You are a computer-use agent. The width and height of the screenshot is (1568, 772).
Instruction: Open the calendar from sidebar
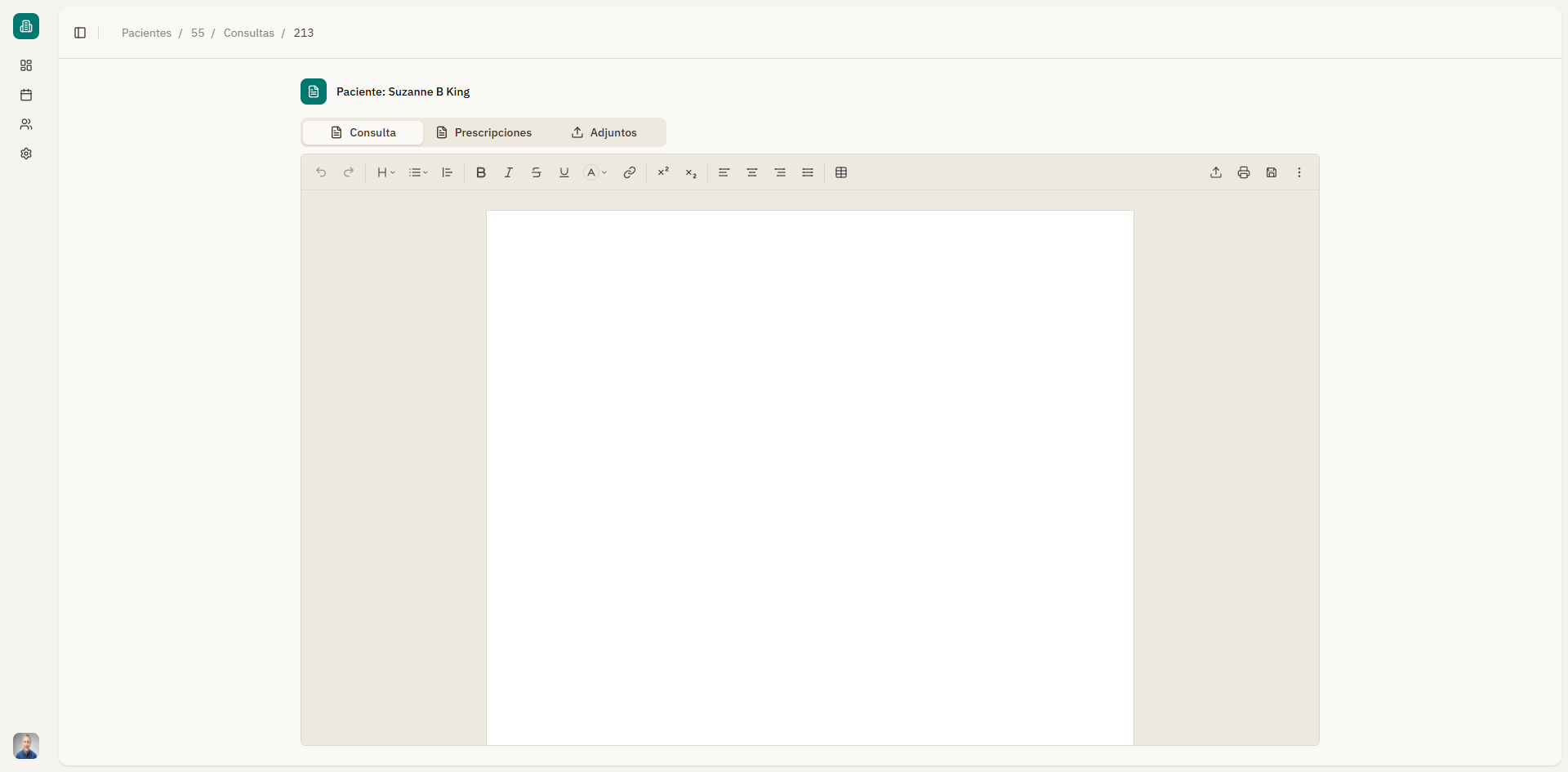pyautogui.click(x=26, y=95)
